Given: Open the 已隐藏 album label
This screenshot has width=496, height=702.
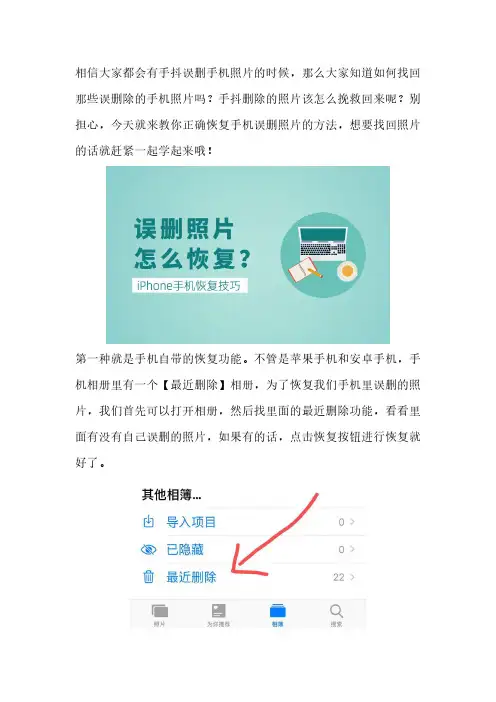Looking at the screenshot, I should click(185, 549).
